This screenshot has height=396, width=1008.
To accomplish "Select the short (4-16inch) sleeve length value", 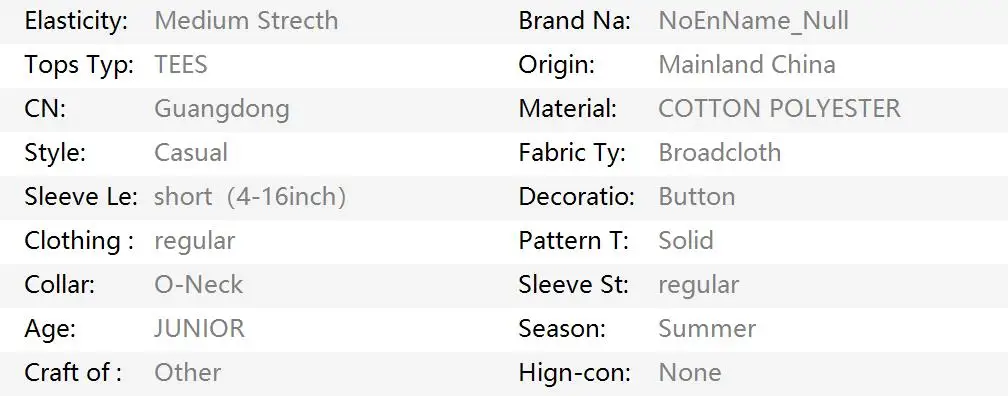I will pyautogui.click(x=250, y=197).
